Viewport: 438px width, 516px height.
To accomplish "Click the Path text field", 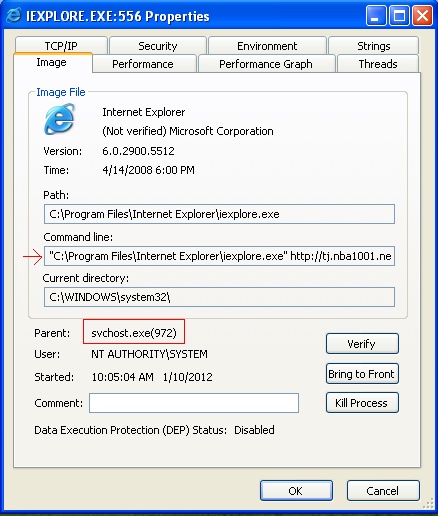I will click(219, 214).
